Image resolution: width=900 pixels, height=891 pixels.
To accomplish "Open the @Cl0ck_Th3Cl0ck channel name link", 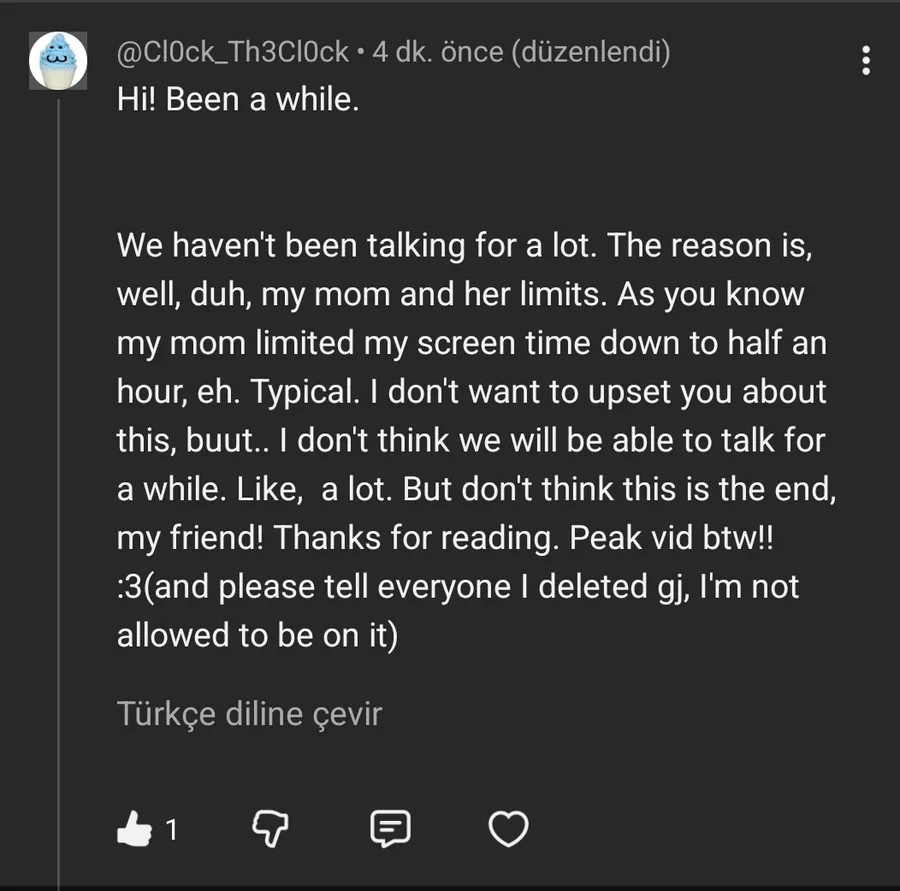I will click(233, 51).
